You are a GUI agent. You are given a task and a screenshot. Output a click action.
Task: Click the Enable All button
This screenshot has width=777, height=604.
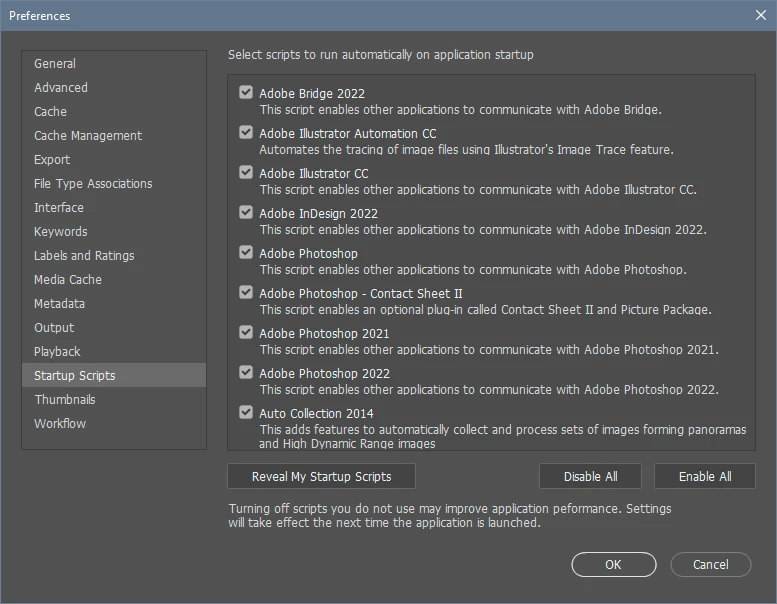click(x=705, y=476)
